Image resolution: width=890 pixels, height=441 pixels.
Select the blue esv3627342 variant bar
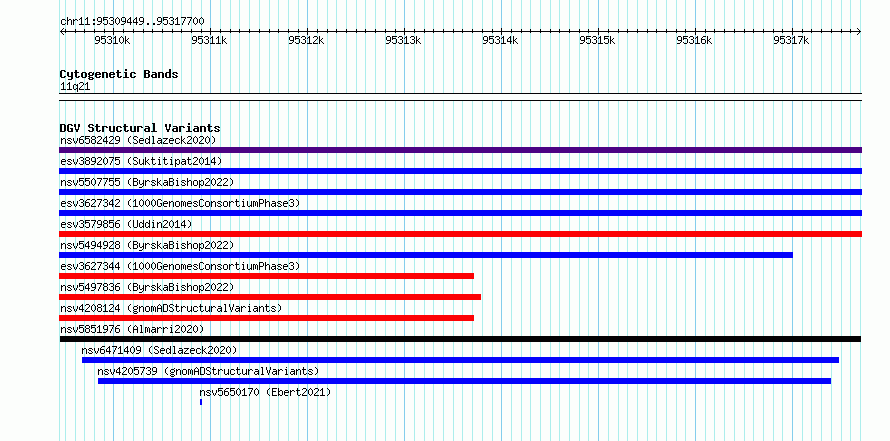pos(460,213)
